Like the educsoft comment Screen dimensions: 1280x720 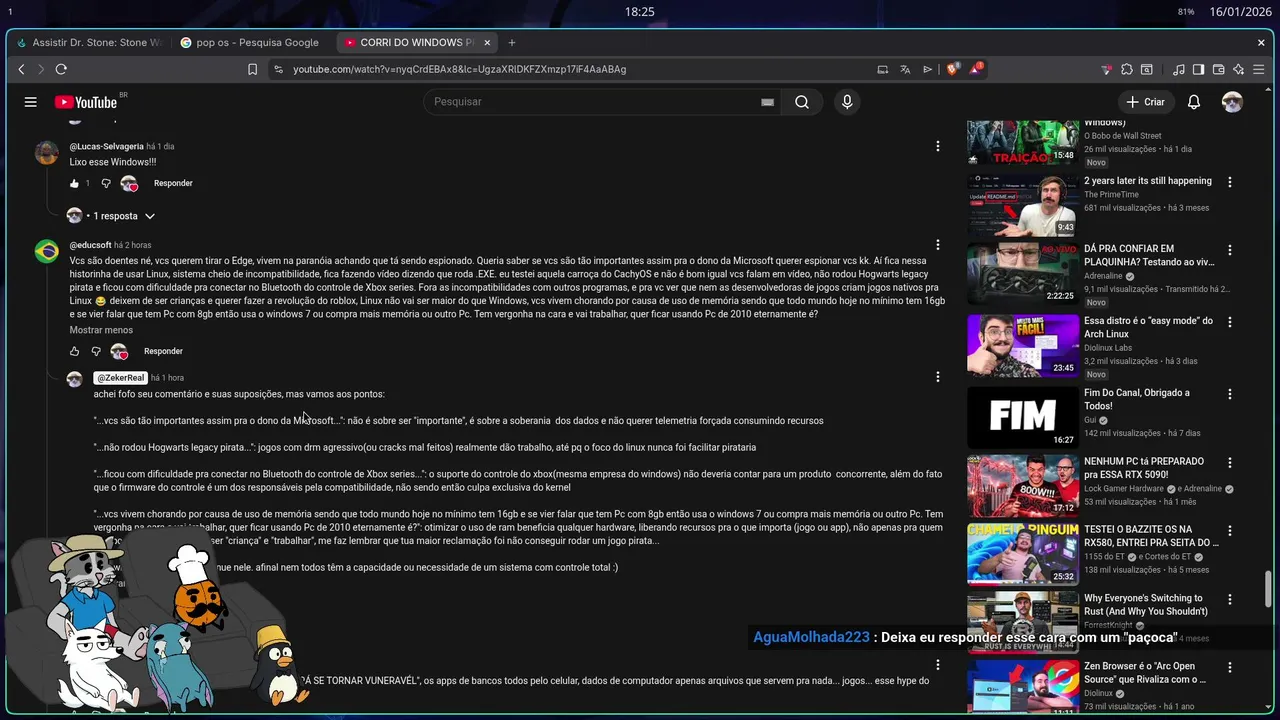[x=74, y=351]
